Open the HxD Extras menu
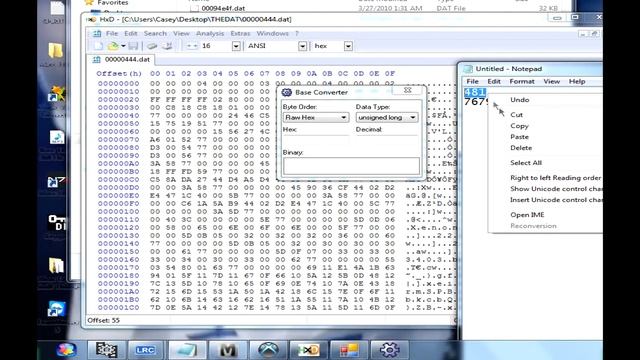Viewport: 640px width, 360px height. tap(240, 33)
